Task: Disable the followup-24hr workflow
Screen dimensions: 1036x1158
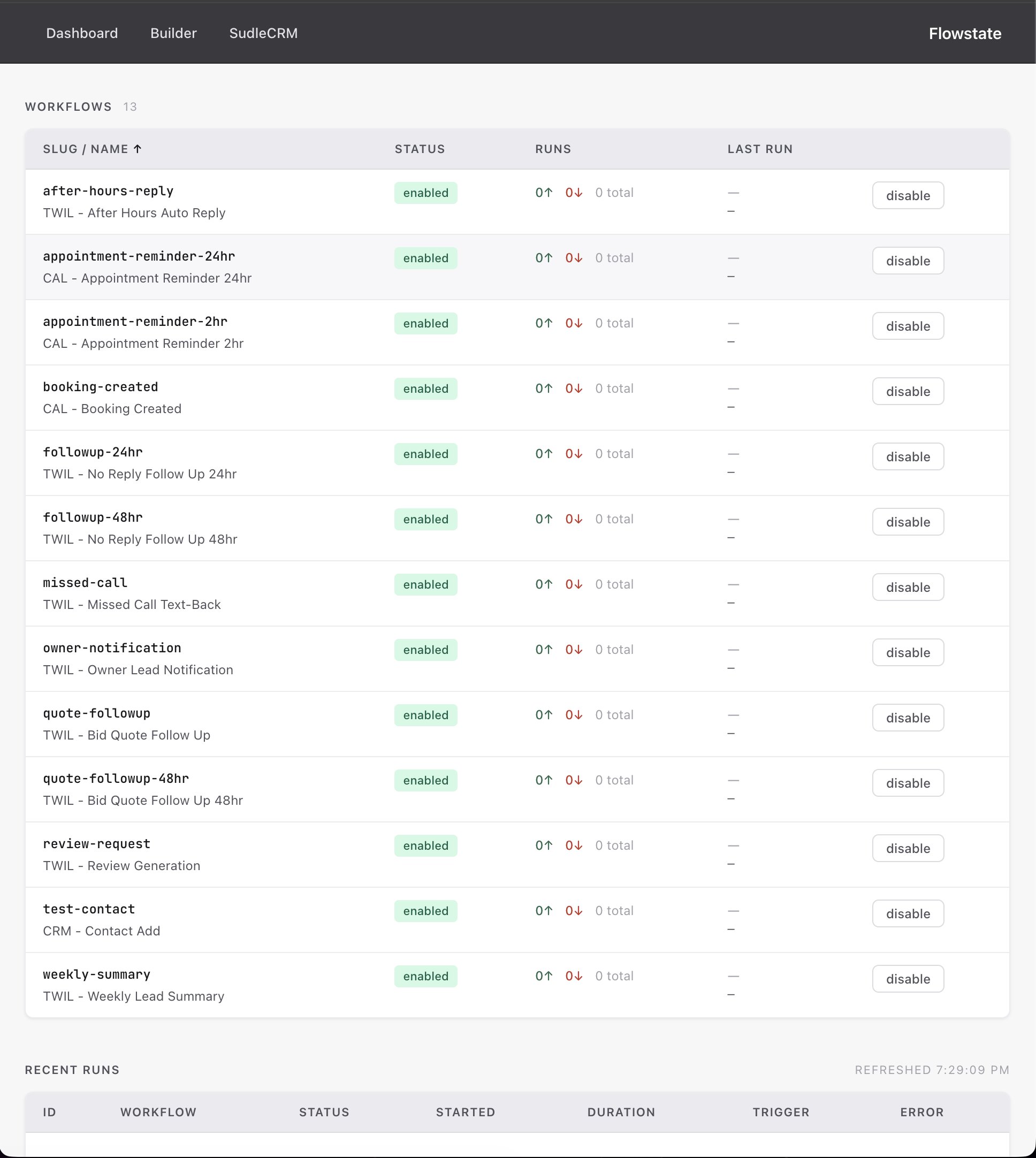Action: coord(908,456)
